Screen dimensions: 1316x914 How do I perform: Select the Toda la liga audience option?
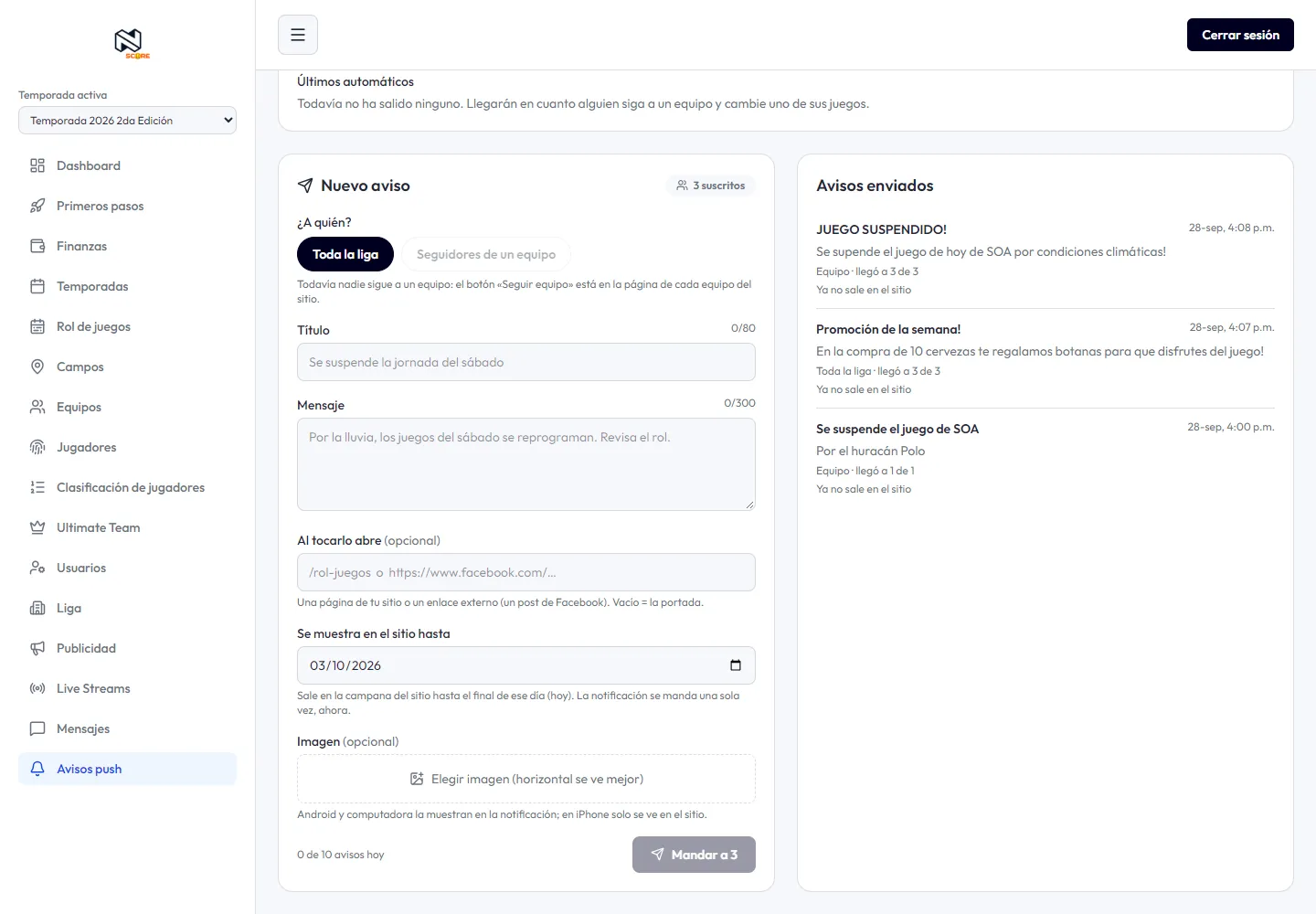point(345,254)
